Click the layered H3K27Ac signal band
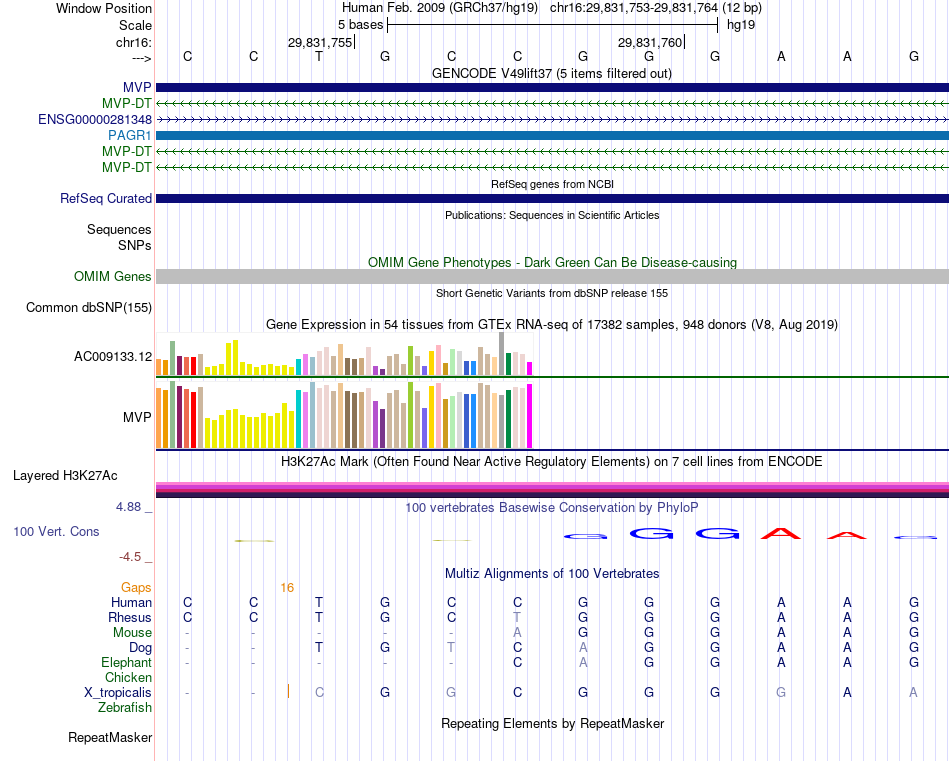Image resolution: width=950 pixels, height=761 pixels. click(552, 490)
